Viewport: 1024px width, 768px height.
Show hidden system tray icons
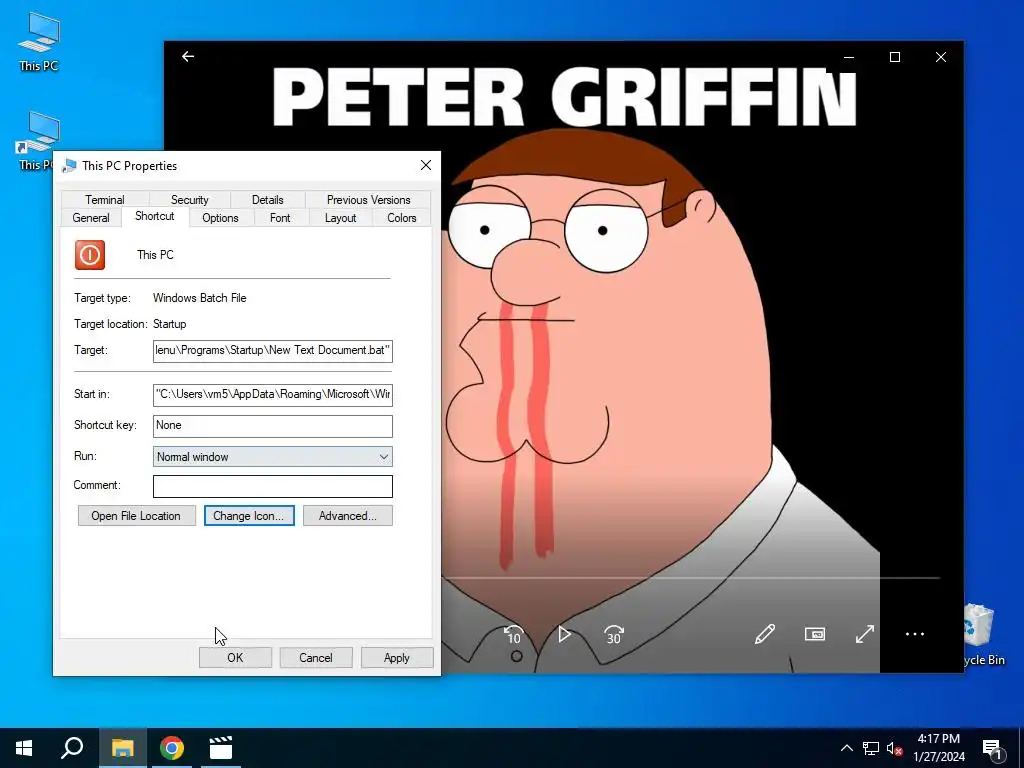846,748
